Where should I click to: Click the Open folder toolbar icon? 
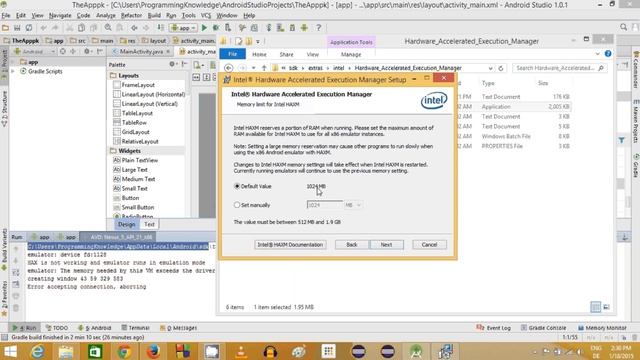(6, 28)
